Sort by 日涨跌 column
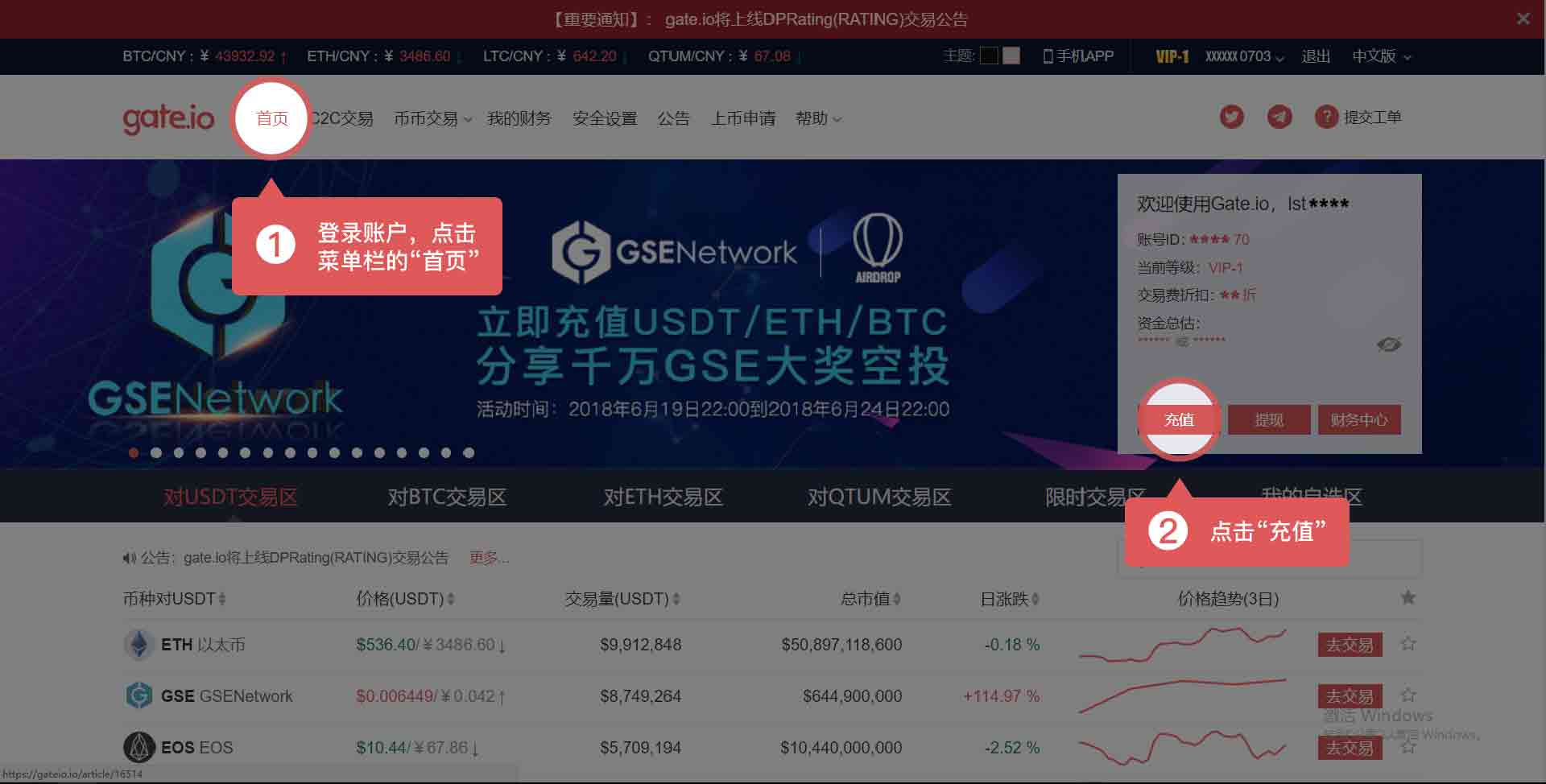This screenshot has width=1546, height=784. tap(1010, 599)
